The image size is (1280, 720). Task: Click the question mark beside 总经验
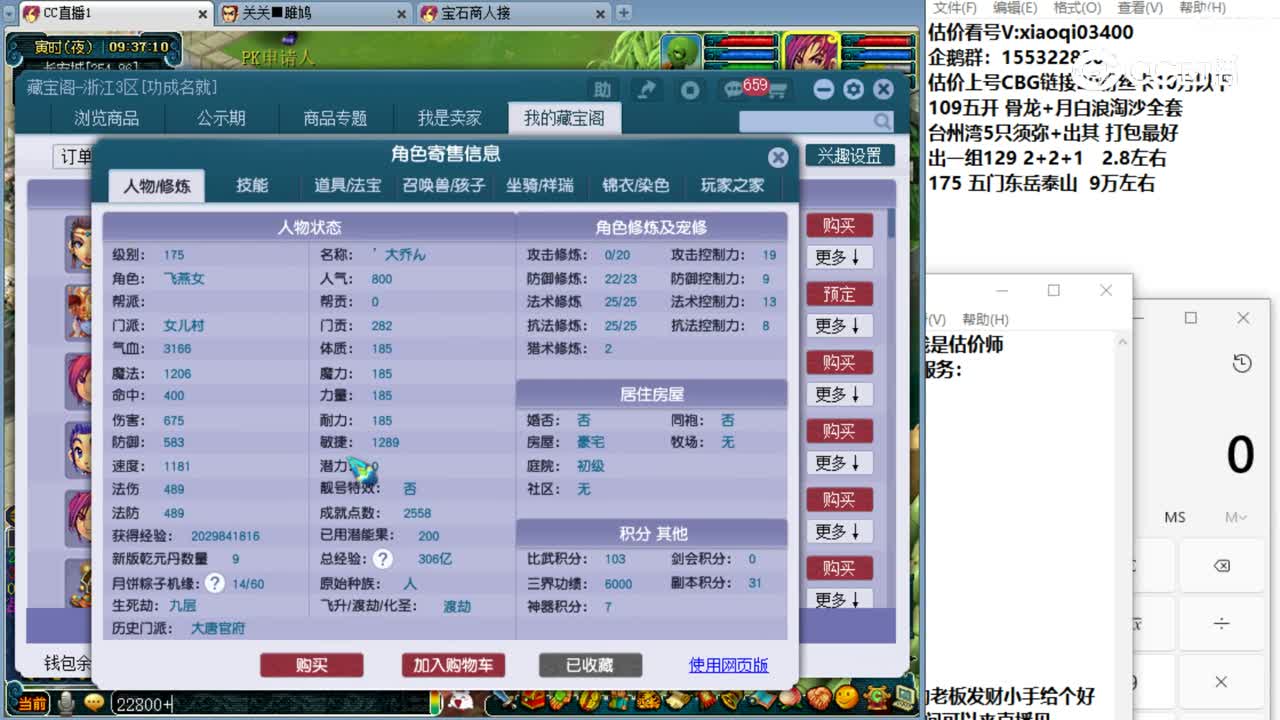(383, 560)
